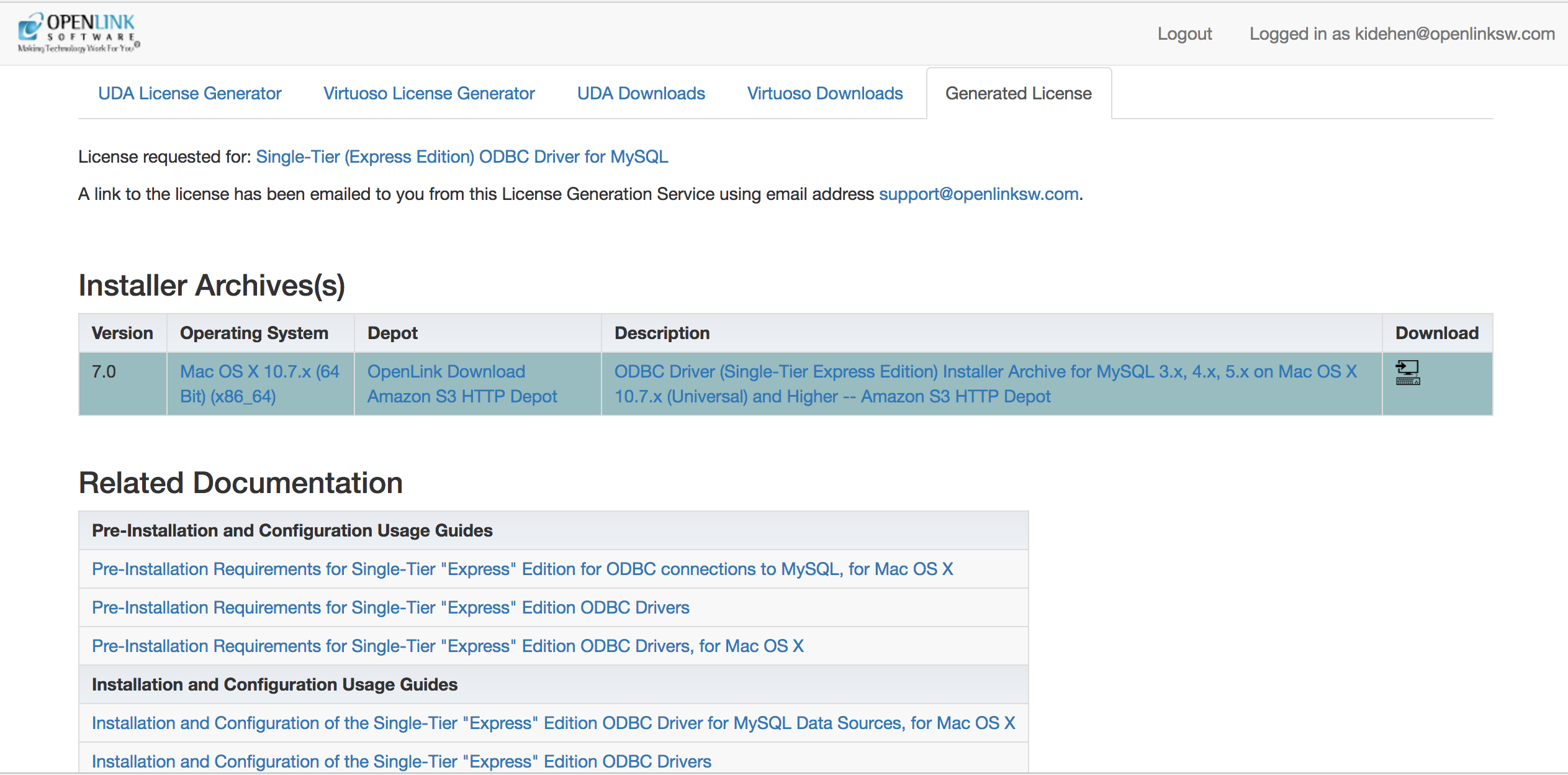
Task: Click the support@openlinksw.com email link
Action: tap(979, 194)
